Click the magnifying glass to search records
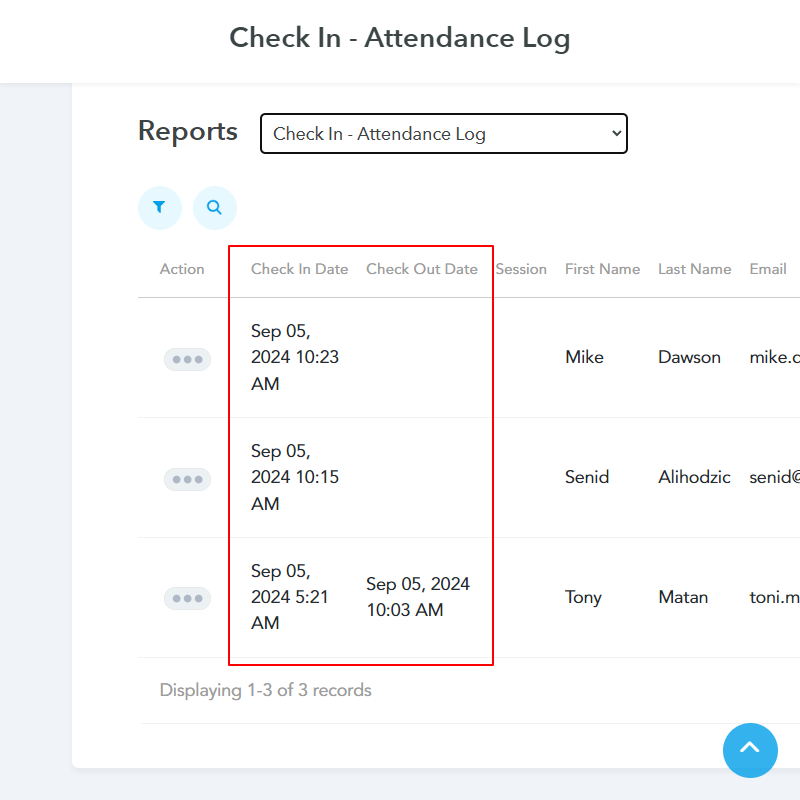The width and height of the screenshot is (800, 800). pos(214,207)
